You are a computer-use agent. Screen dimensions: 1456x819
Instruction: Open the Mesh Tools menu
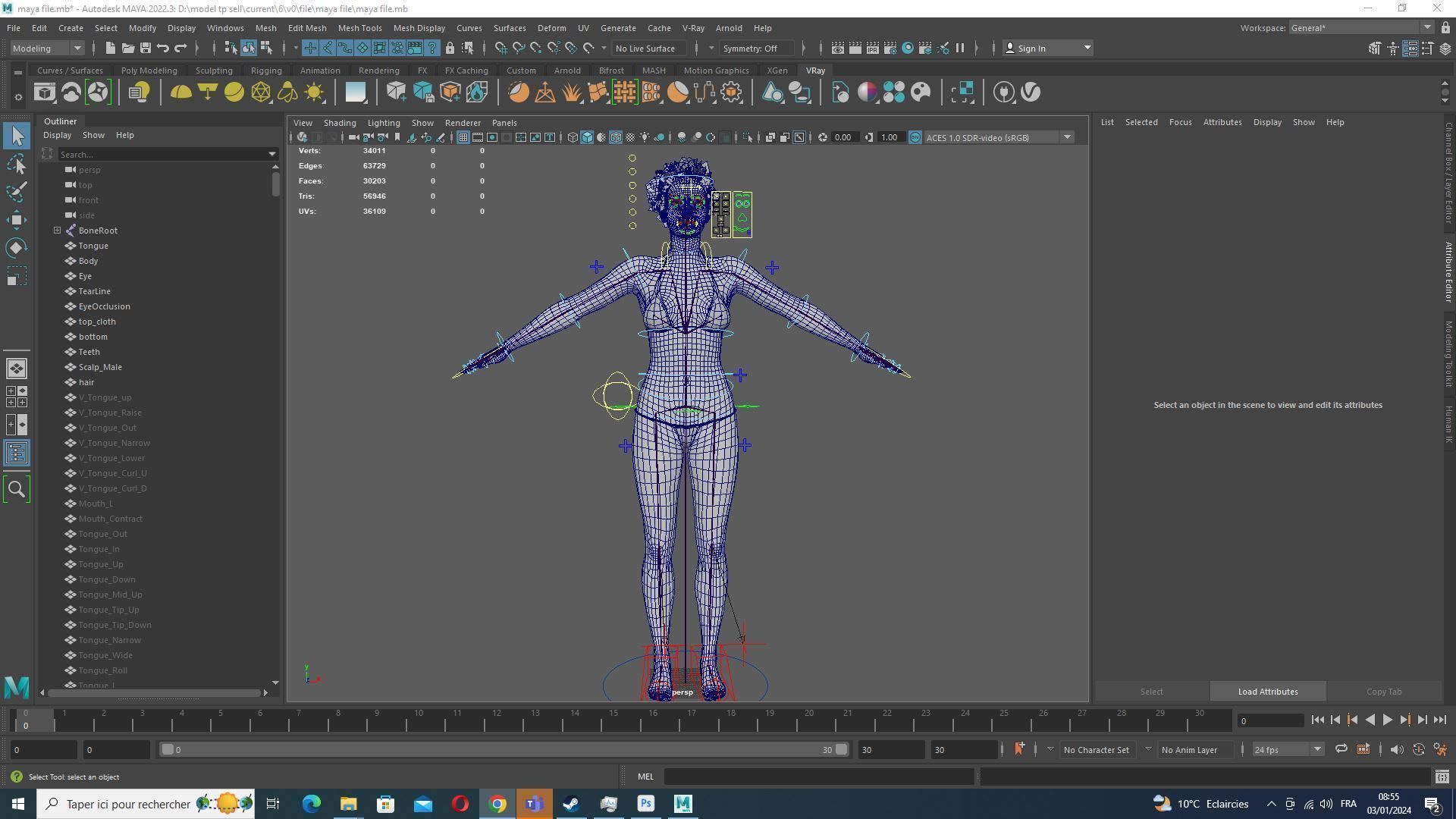[359, 28]
